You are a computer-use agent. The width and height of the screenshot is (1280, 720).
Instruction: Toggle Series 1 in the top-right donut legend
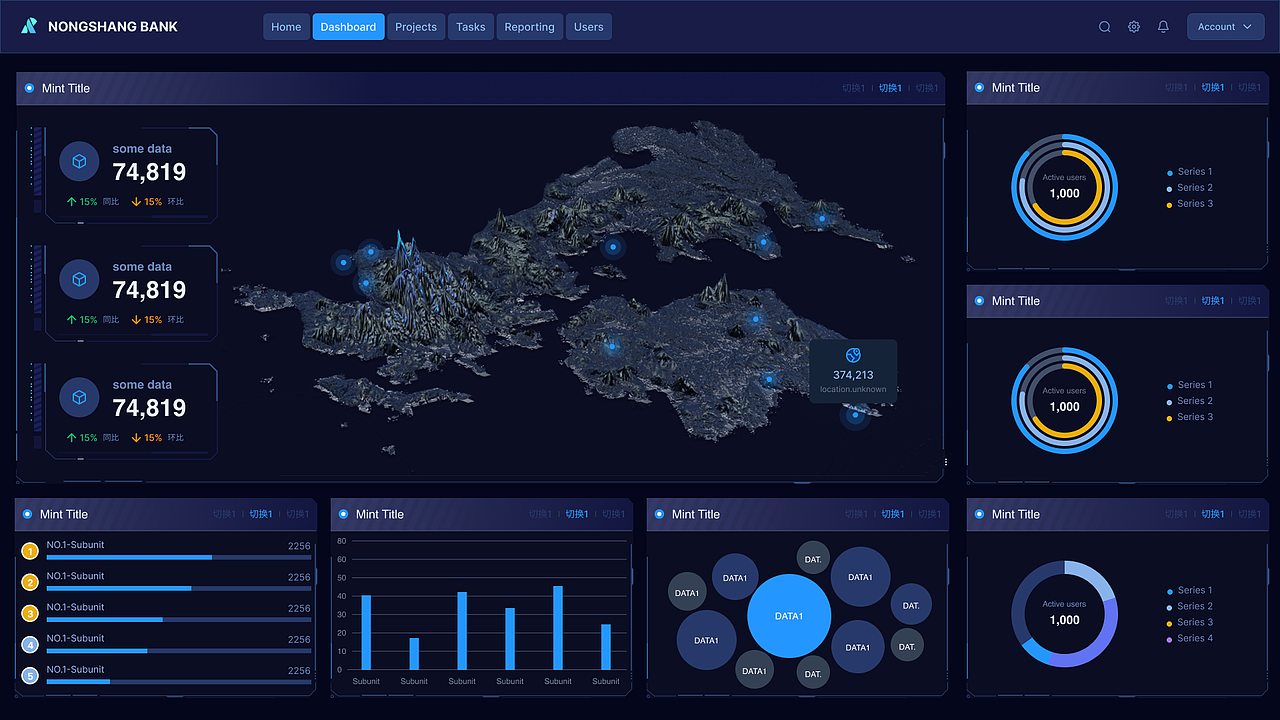point(1189,172)
